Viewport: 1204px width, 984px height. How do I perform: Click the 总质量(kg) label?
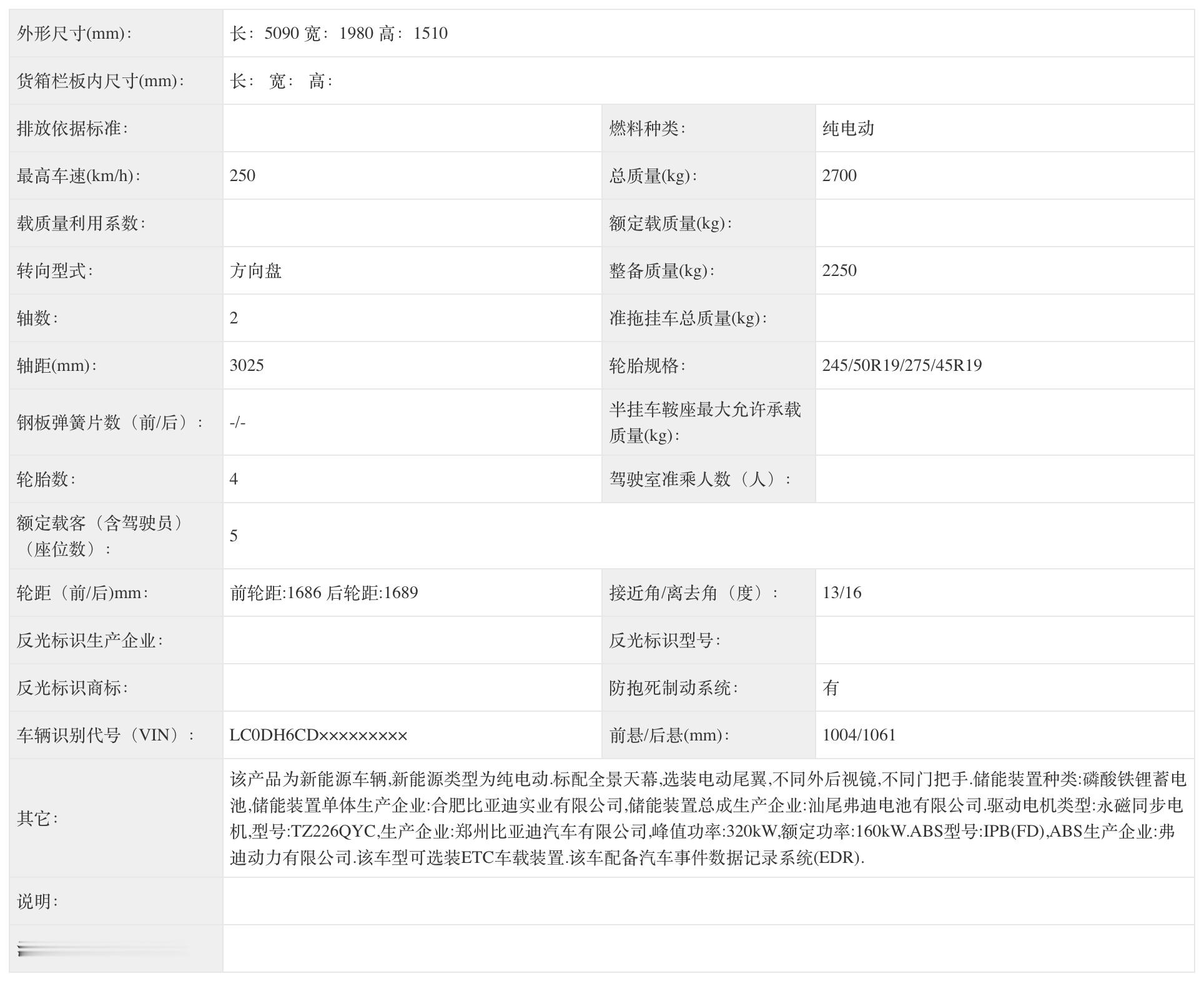653,175
